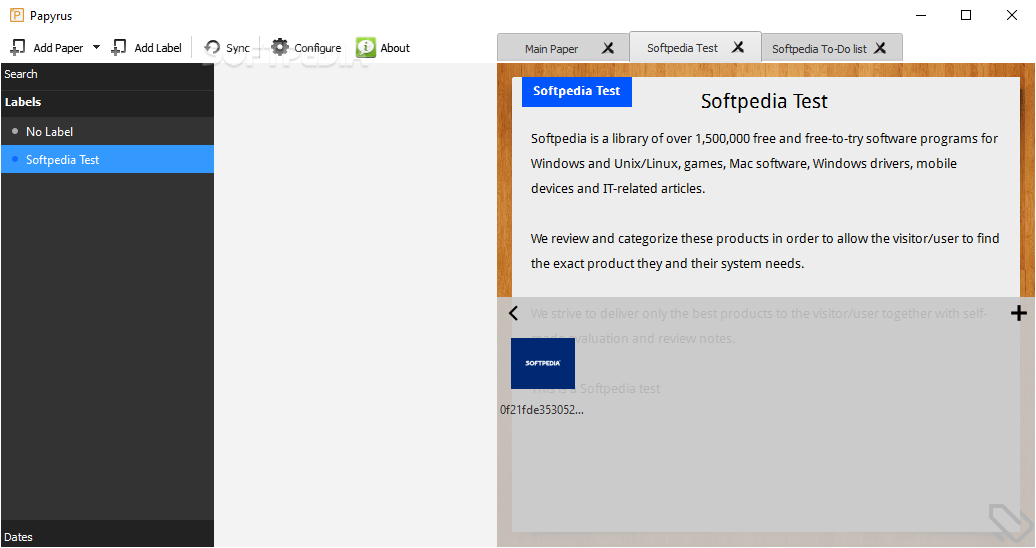Click the paragraph starting 'Softpedia is a library'

point(764,163)
